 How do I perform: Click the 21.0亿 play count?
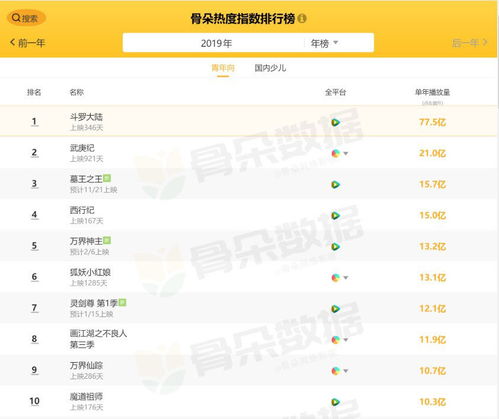[432, 153]
